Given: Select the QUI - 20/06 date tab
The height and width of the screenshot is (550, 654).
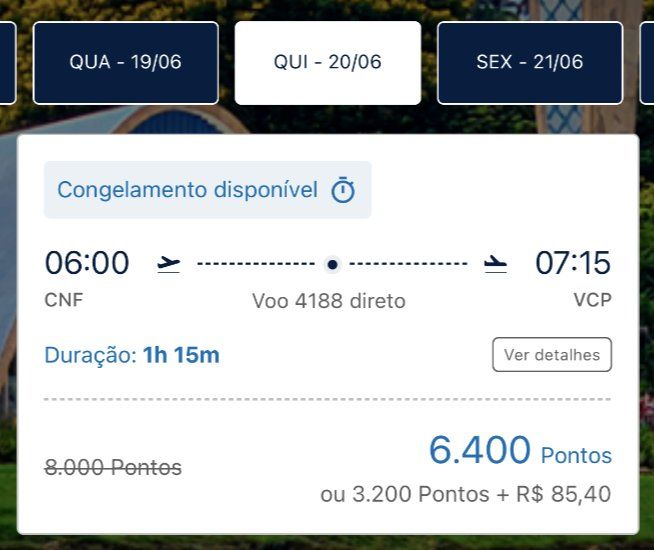Looking at the screenshot, I should click(x=328, y=63).
